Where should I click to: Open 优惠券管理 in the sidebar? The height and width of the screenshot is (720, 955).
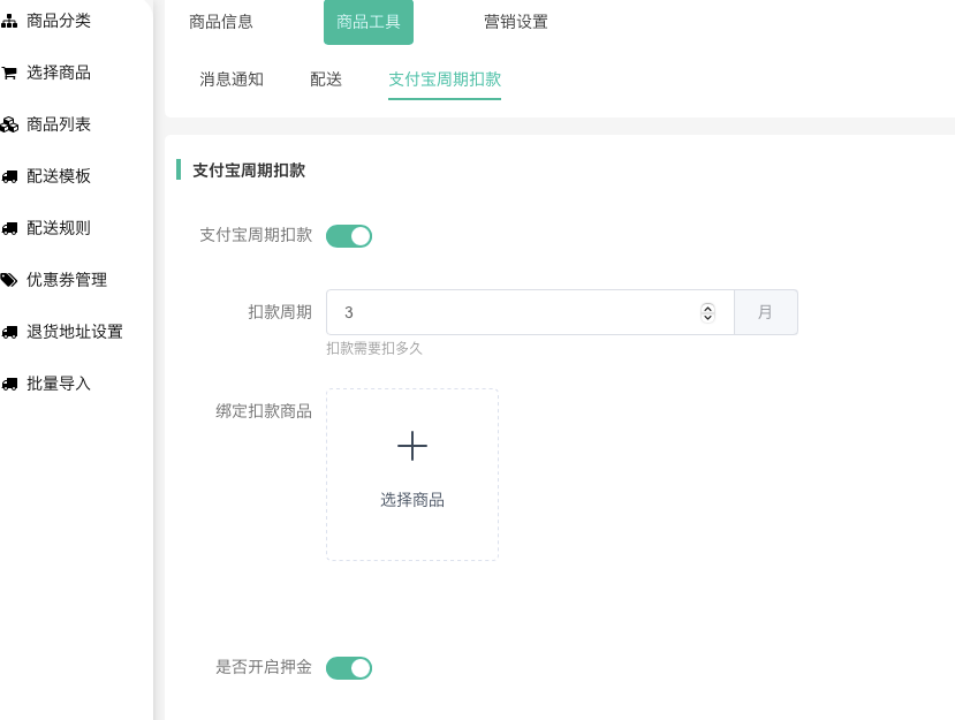click(x=67, y=281)
